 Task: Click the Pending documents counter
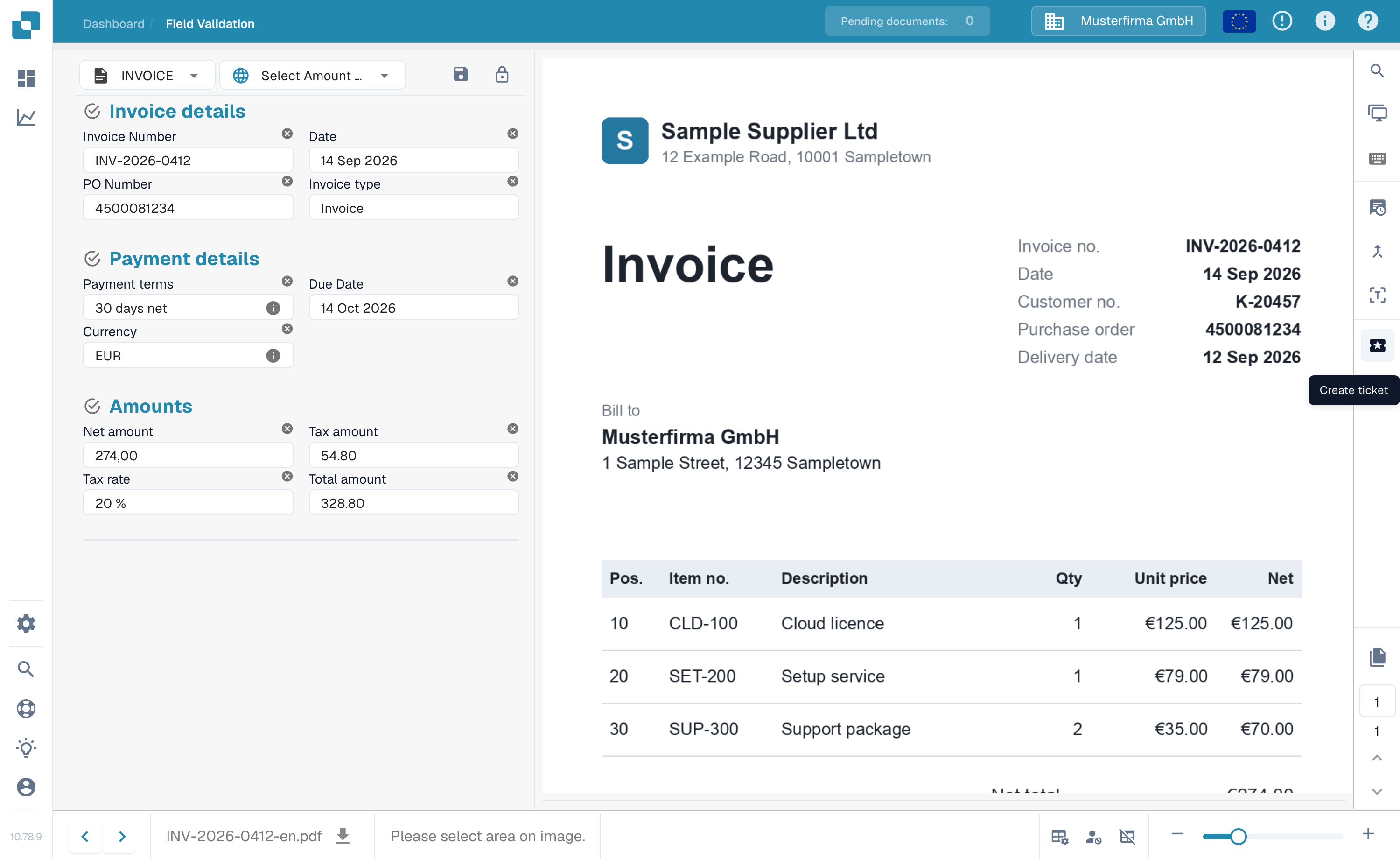point(907,21)
